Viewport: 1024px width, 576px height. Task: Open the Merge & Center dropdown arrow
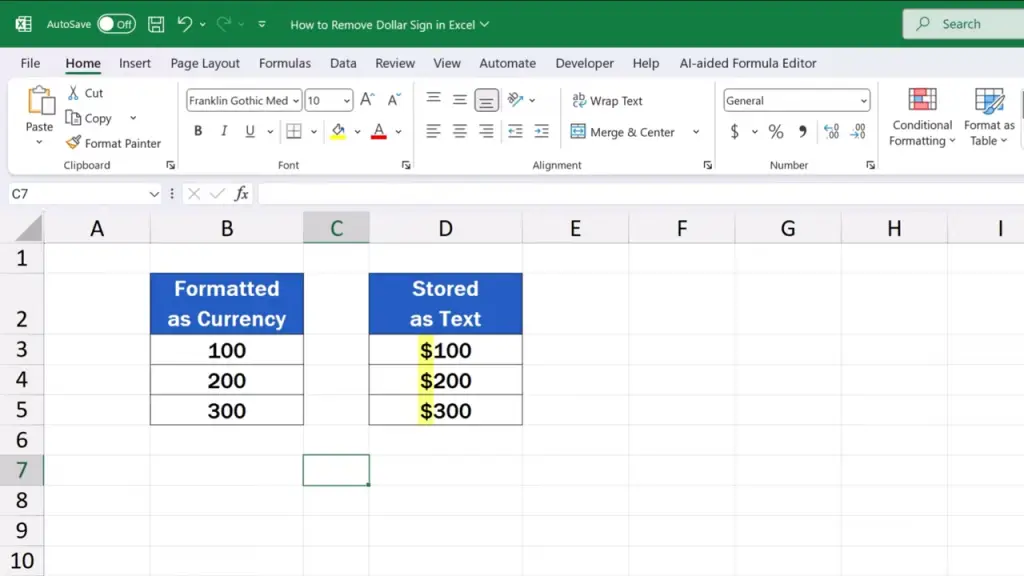[696, 132]
